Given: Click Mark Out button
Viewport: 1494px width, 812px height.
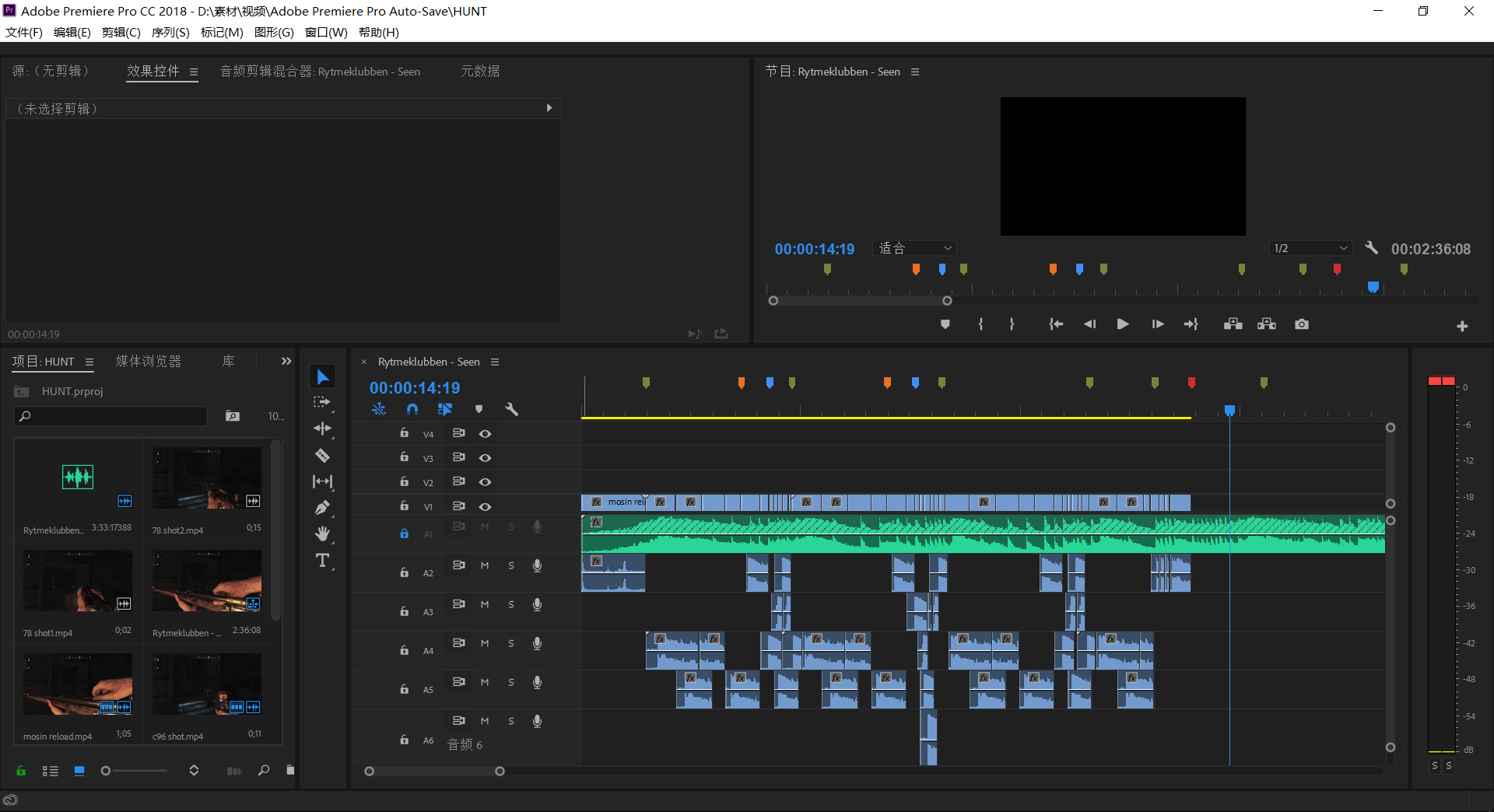Looking at the screenshot, I should pos(1012,324).
